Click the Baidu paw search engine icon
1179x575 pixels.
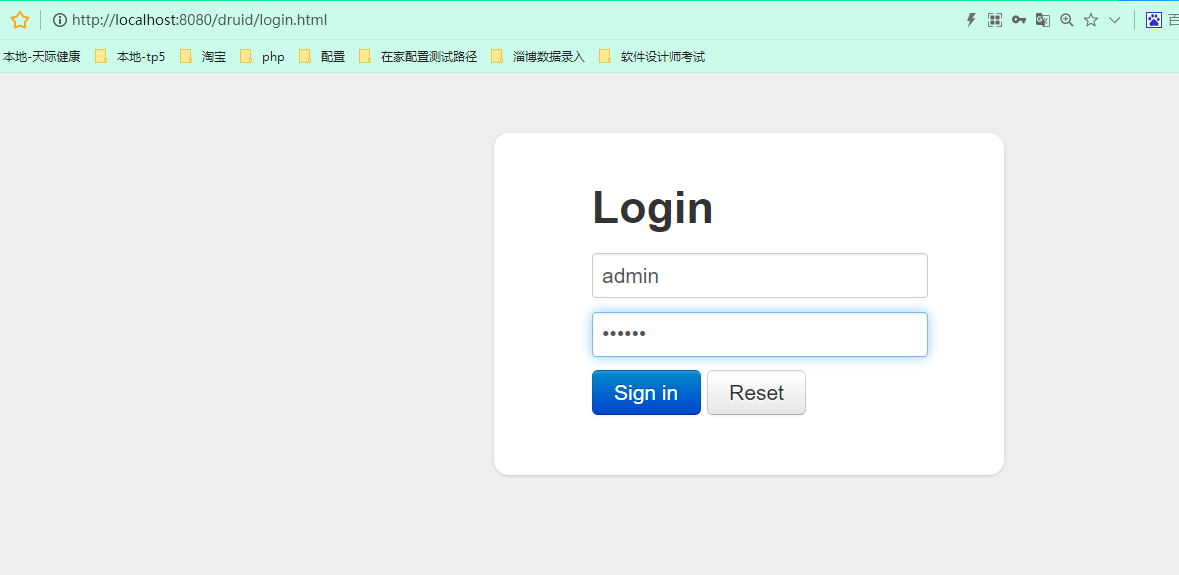pos(1153,20)
